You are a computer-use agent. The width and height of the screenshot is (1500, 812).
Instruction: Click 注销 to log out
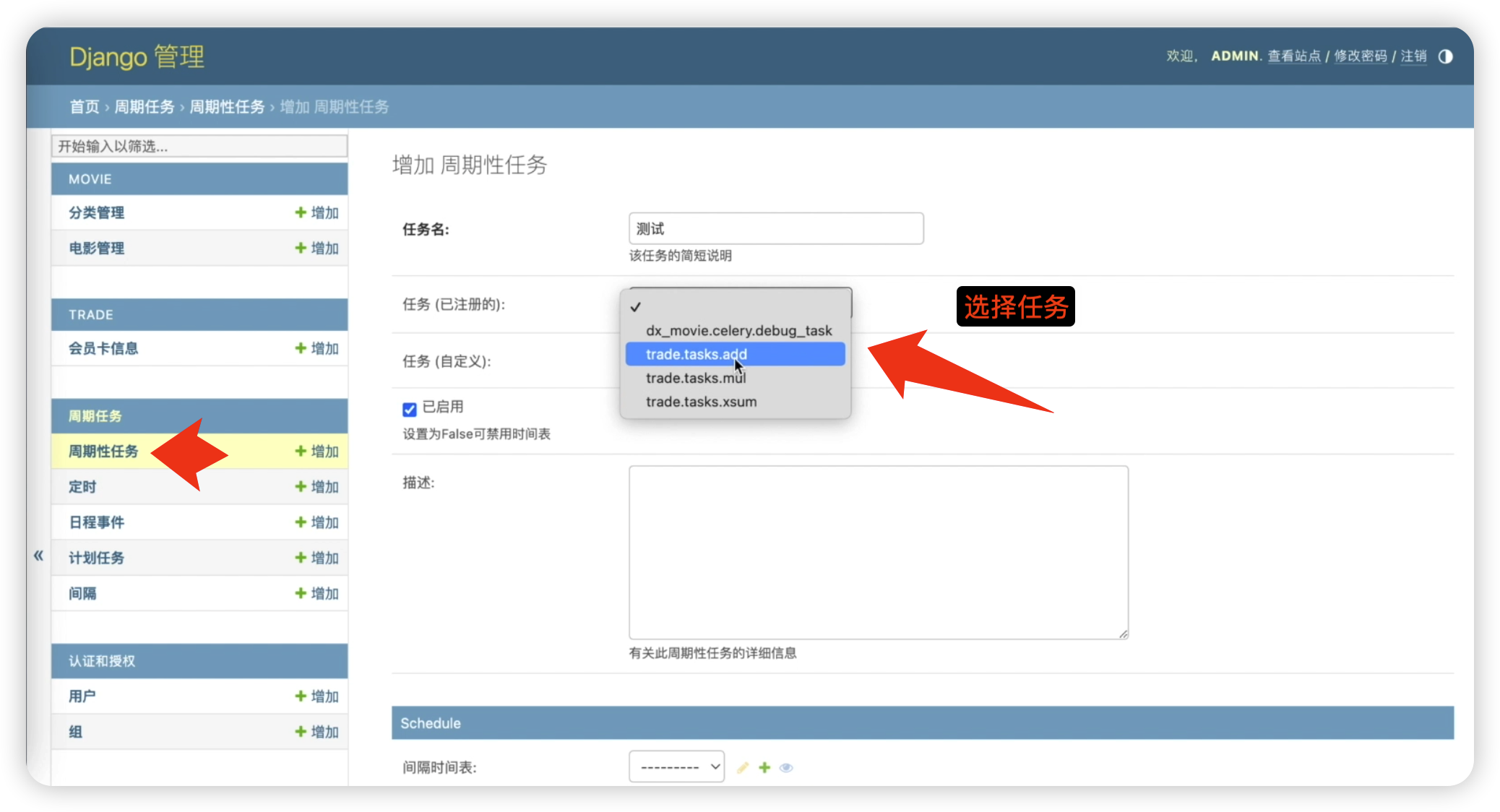(x=1414, y=56)
